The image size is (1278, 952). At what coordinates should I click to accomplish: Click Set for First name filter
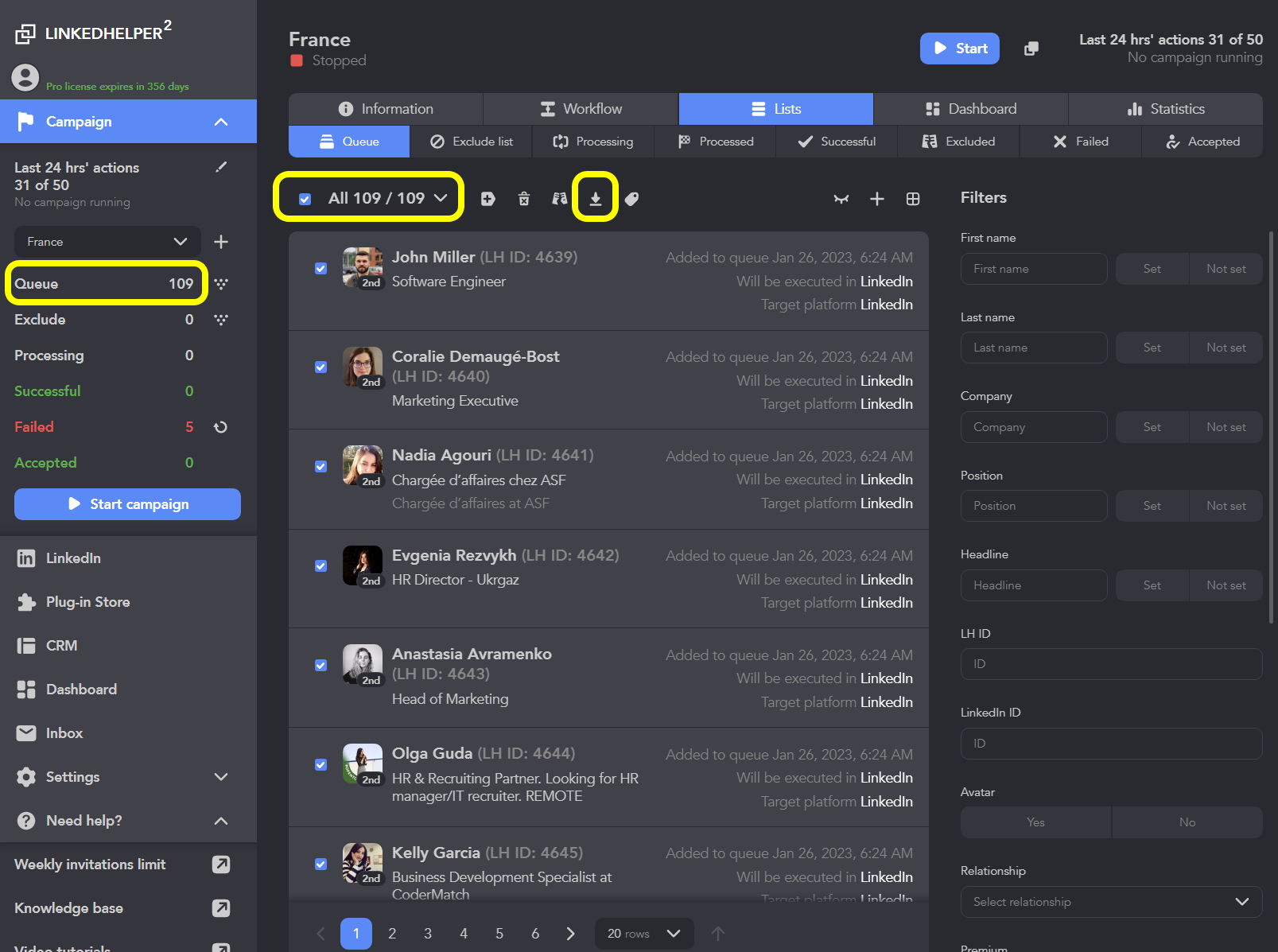pos(1152,269)
